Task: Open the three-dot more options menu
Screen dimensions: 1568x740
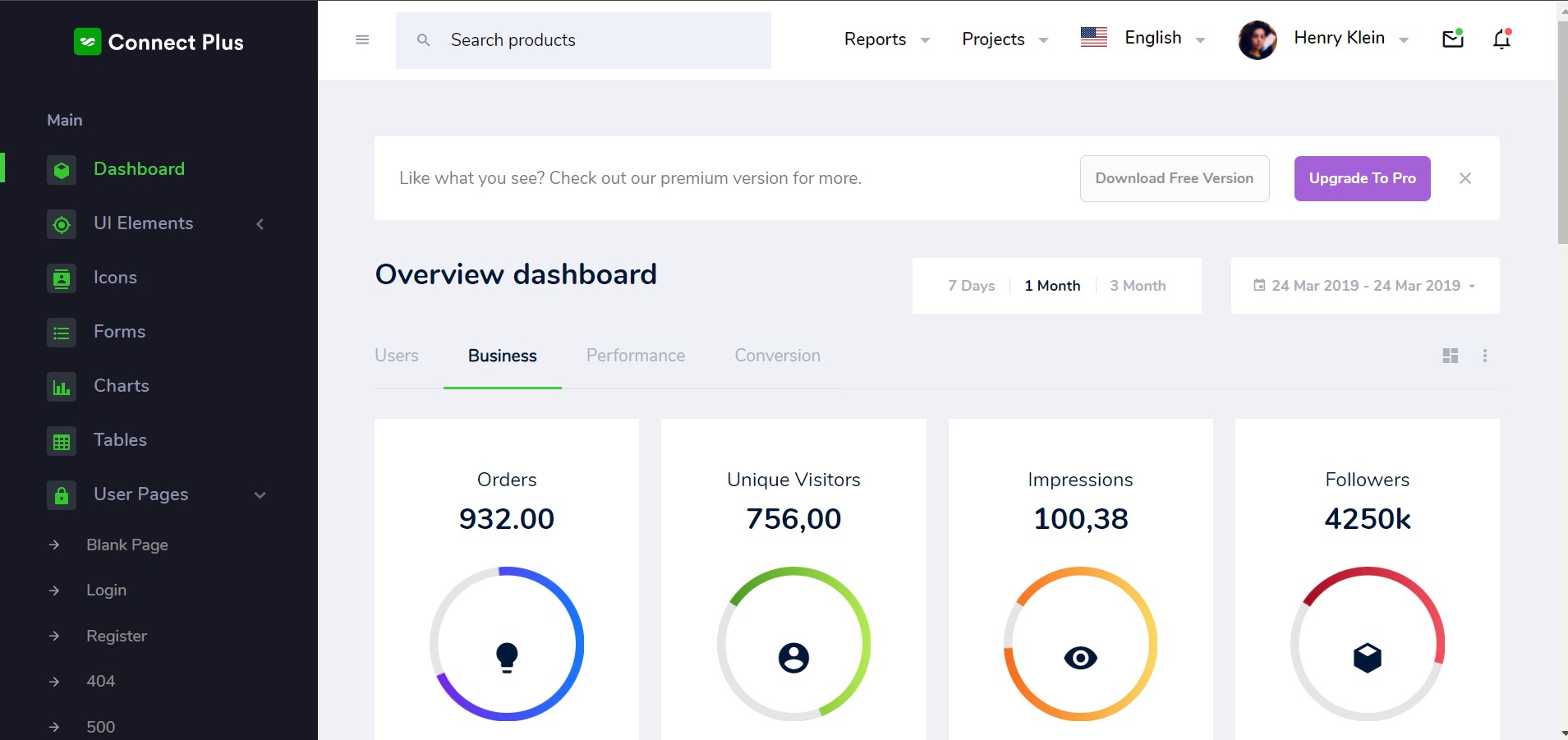Action: click(x=1484, y=356)
